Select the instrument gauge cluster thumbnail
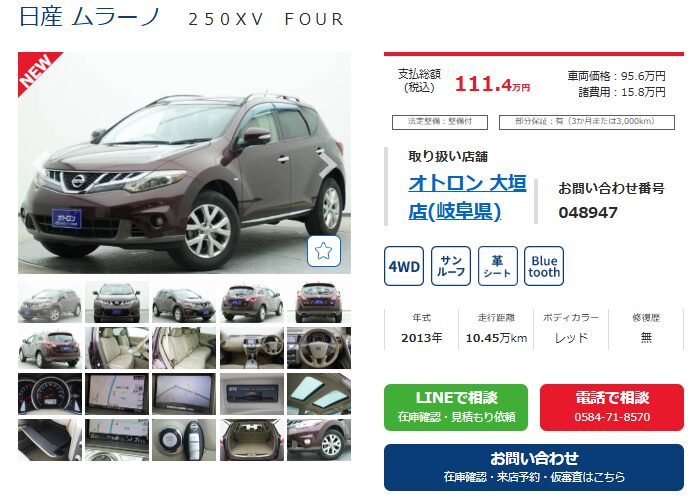 point(50,394)
